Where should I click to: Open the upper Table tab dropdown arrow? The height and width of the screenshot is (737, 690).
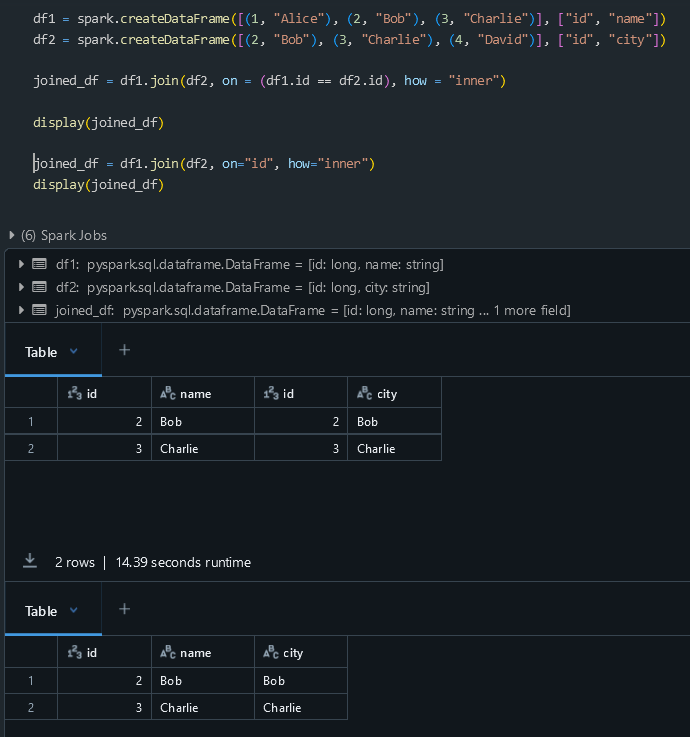coord(73,351)
